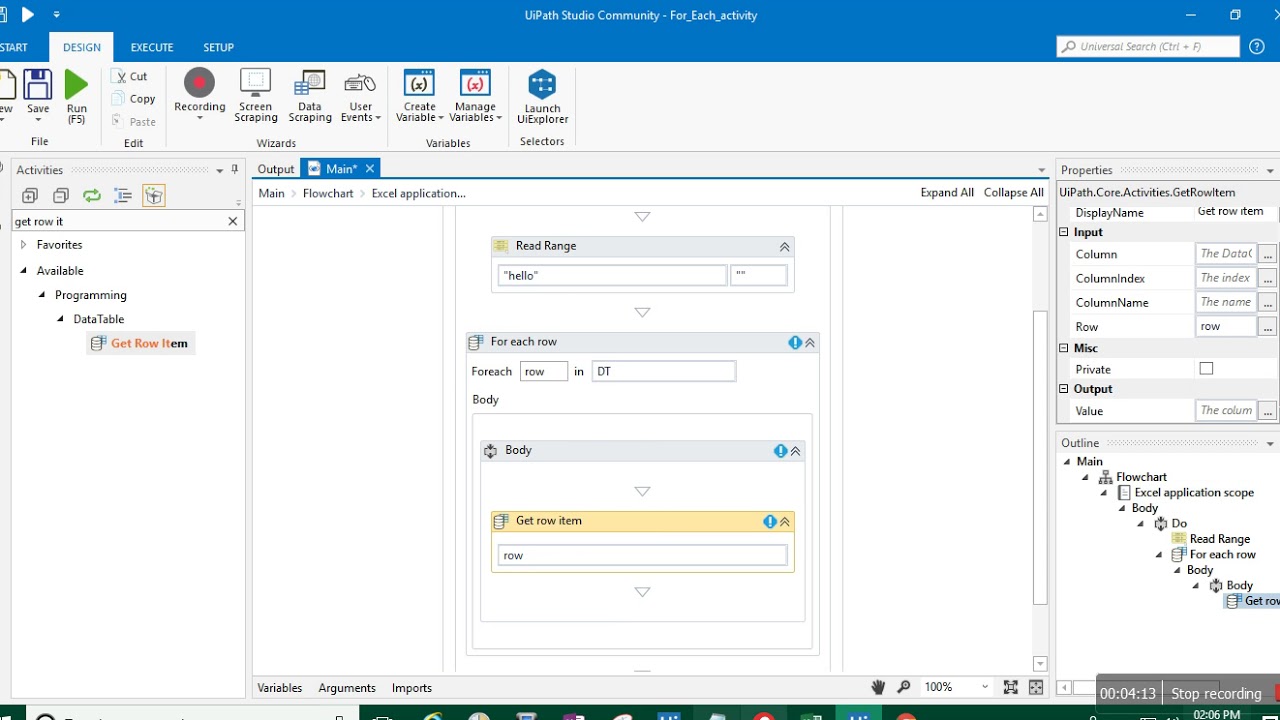Switch to the EXECUTE ribbon tab
Viewport: 1280px width, 720px height.
pos(152,47)
